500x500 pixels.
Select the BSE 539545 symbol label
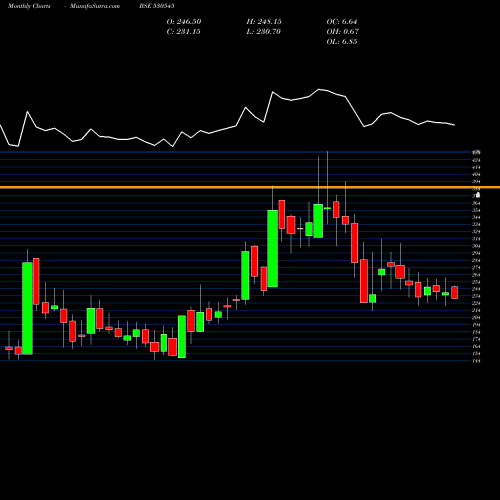[157, 6]
